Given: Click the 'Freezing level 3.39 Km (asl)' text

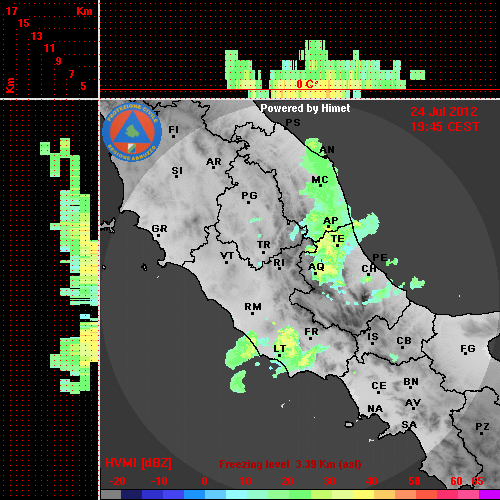Looking at the screenshot, I should tap(290, 464).
